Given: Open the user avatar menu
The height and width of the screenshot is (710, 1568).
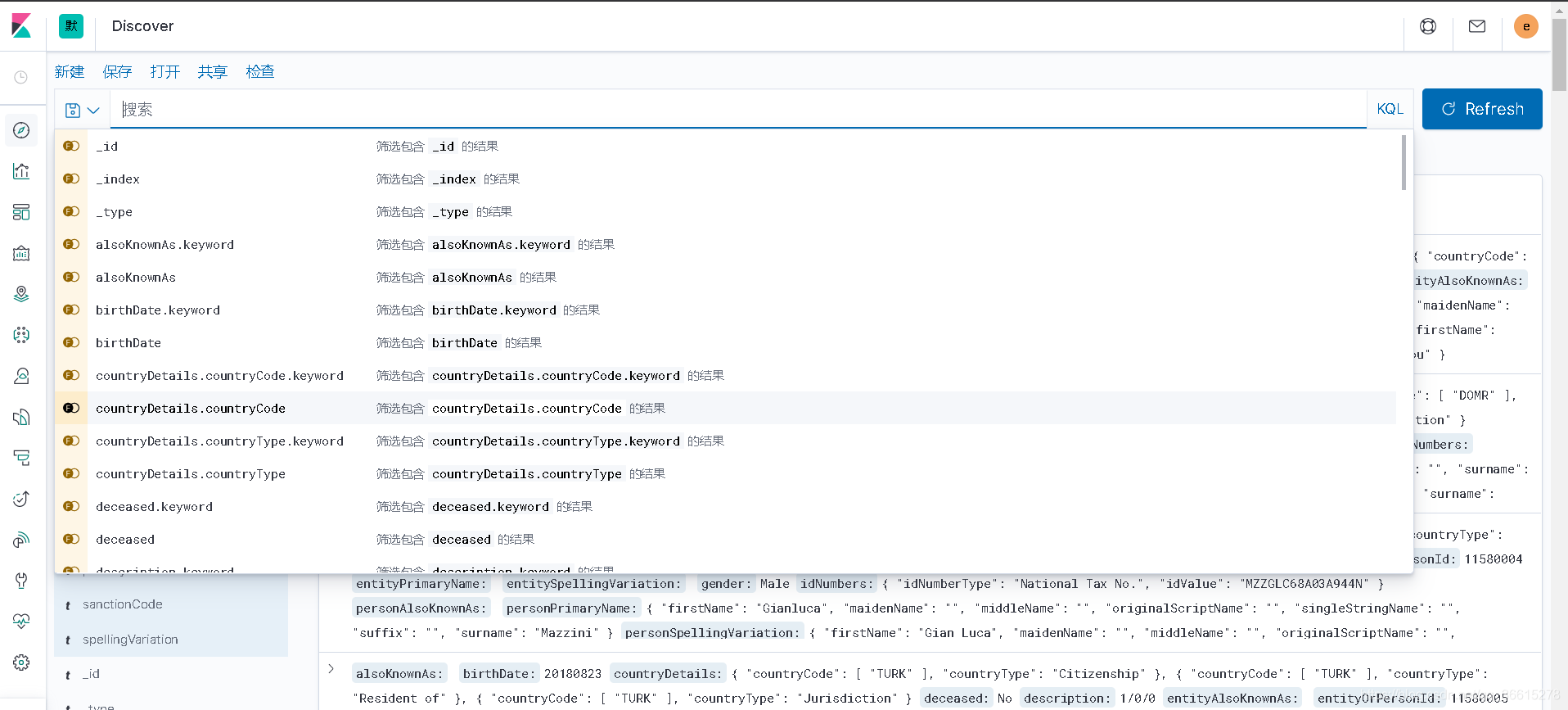Looking at the screenshot, I should 1526,26.
